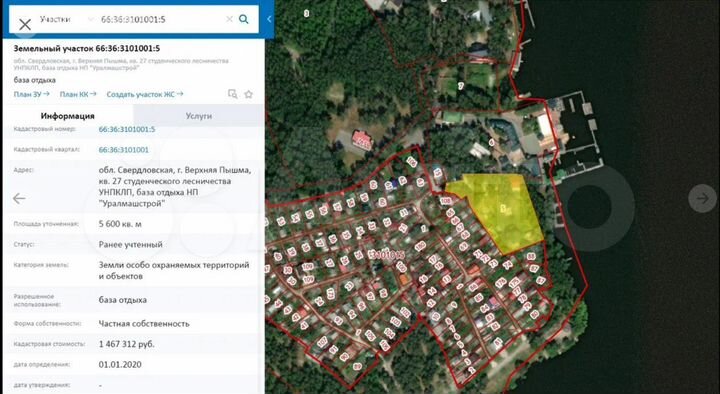This screenshot has height=394, width=720.
Task: Go to the previous image with the left arrow
Action: point(19,198)
